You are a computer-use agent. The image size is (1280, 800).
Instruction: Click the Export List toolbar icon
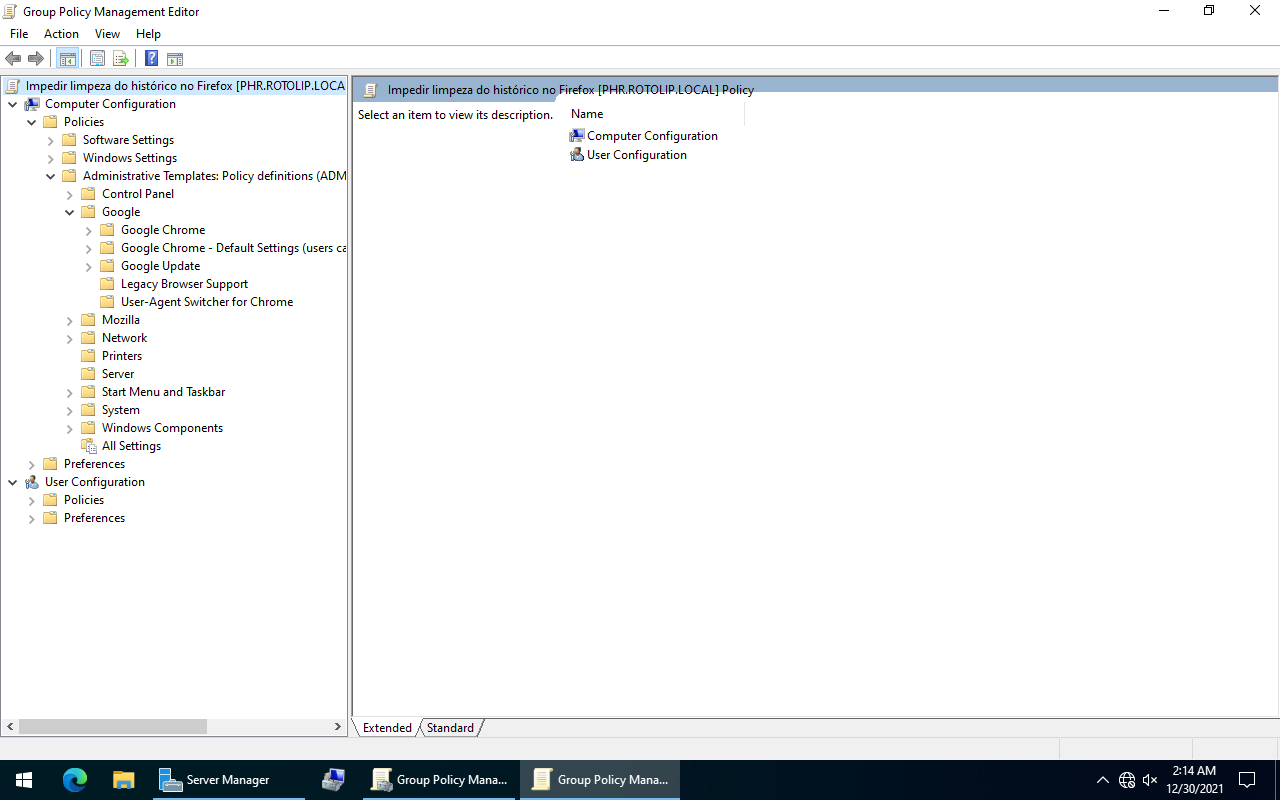121,58
